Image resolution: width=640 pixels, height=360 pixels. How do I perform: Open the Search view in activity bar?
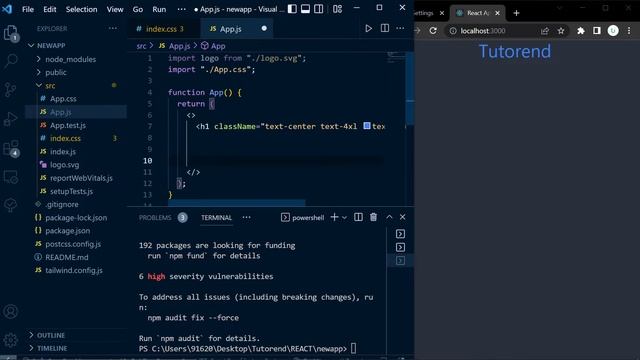tap(11, 60)
